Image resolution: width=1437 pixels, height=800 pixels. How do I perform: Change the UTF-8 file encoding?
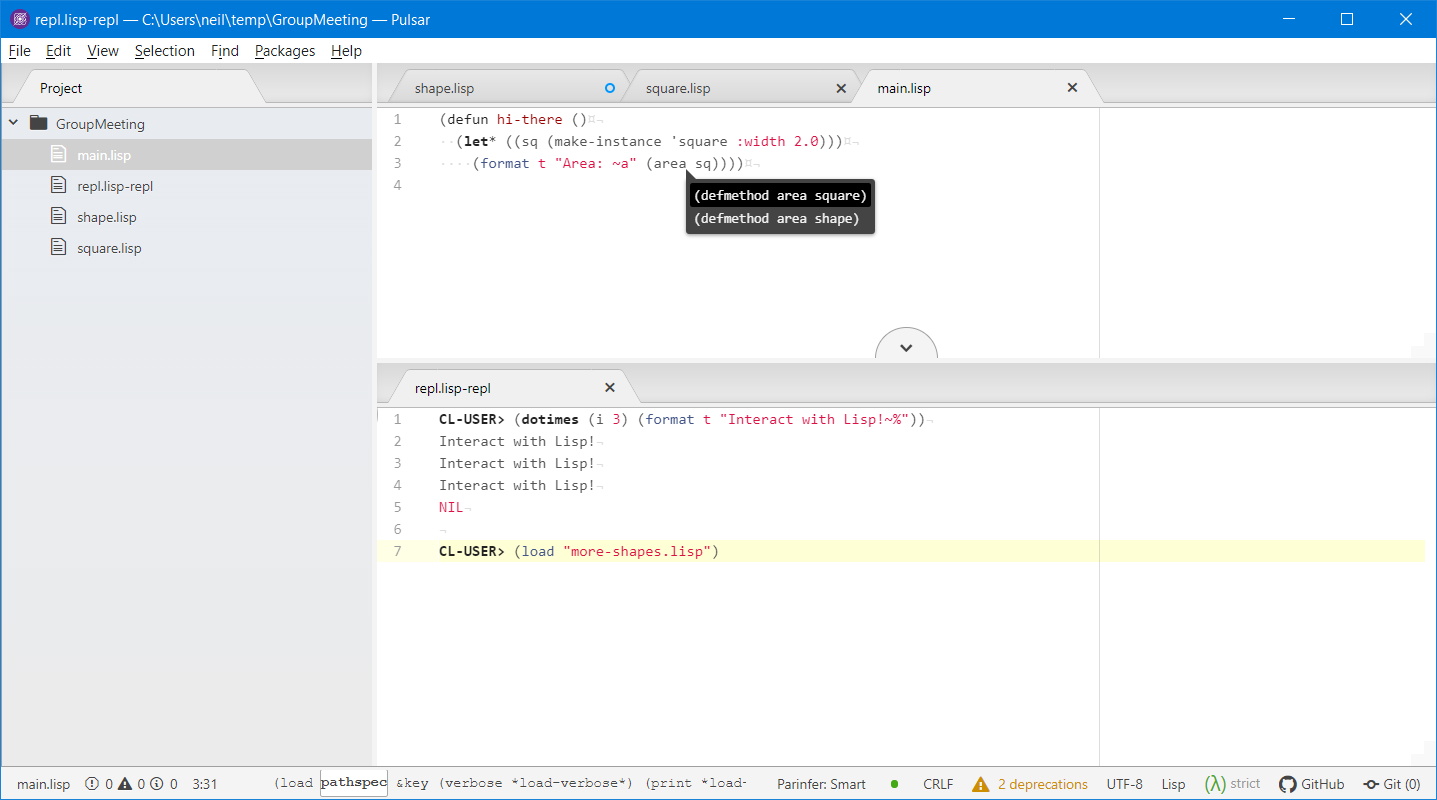1124,784
